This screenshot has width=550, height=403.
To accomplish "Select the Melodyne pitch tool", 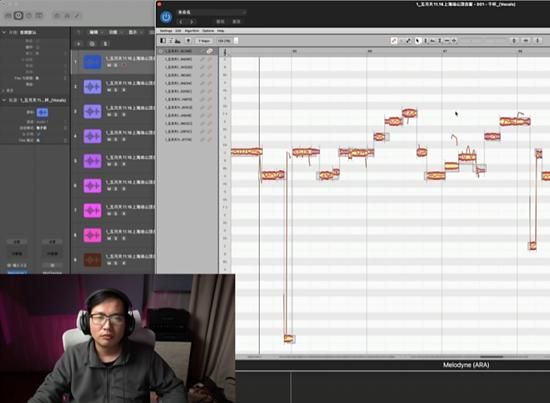I will tap(425, 41).
